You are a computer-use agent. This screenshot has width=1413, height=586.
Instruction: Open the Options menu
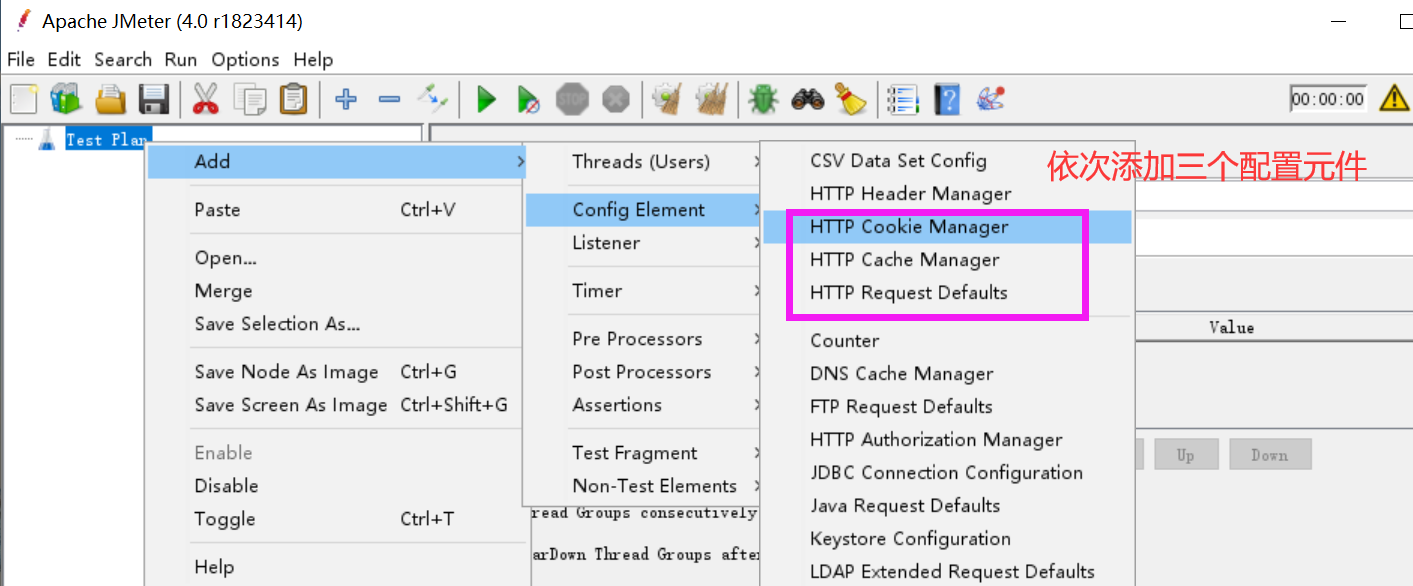245,60
